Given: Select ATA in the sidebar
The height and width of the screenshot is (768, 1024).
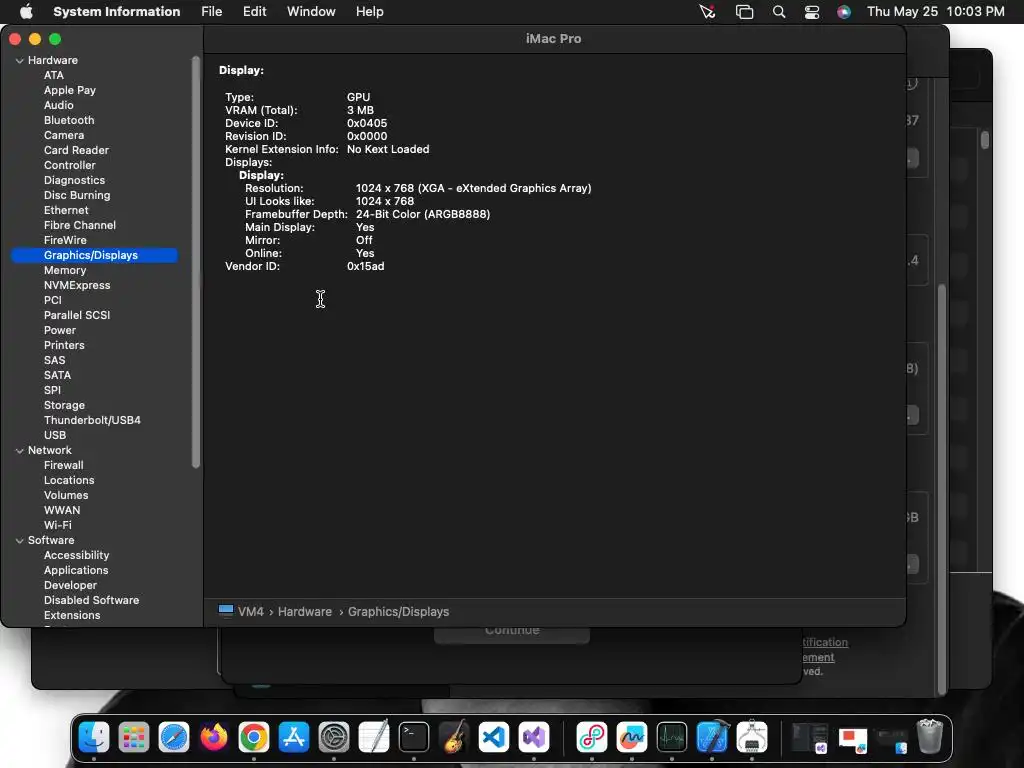Looking at the screenshot, I should 54,75.
